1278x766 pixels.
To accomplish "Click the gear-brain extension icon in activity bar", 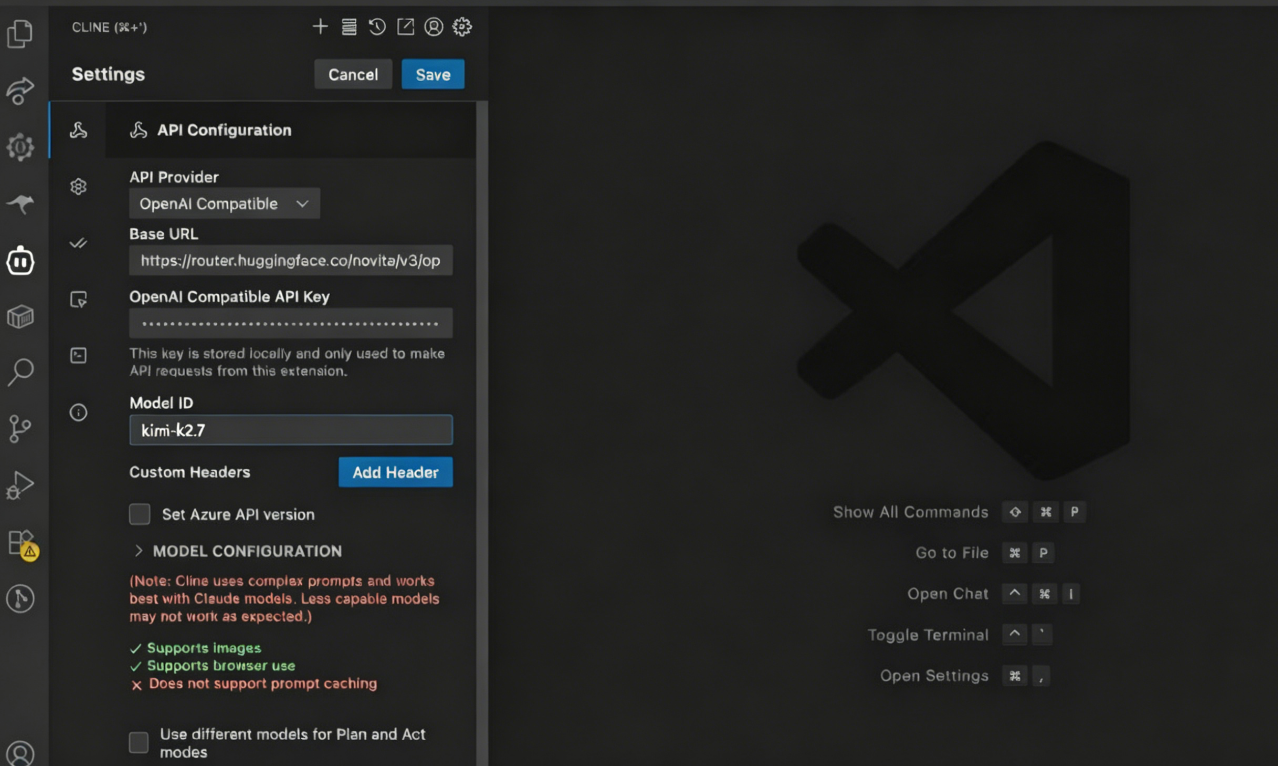I will 20,148.
